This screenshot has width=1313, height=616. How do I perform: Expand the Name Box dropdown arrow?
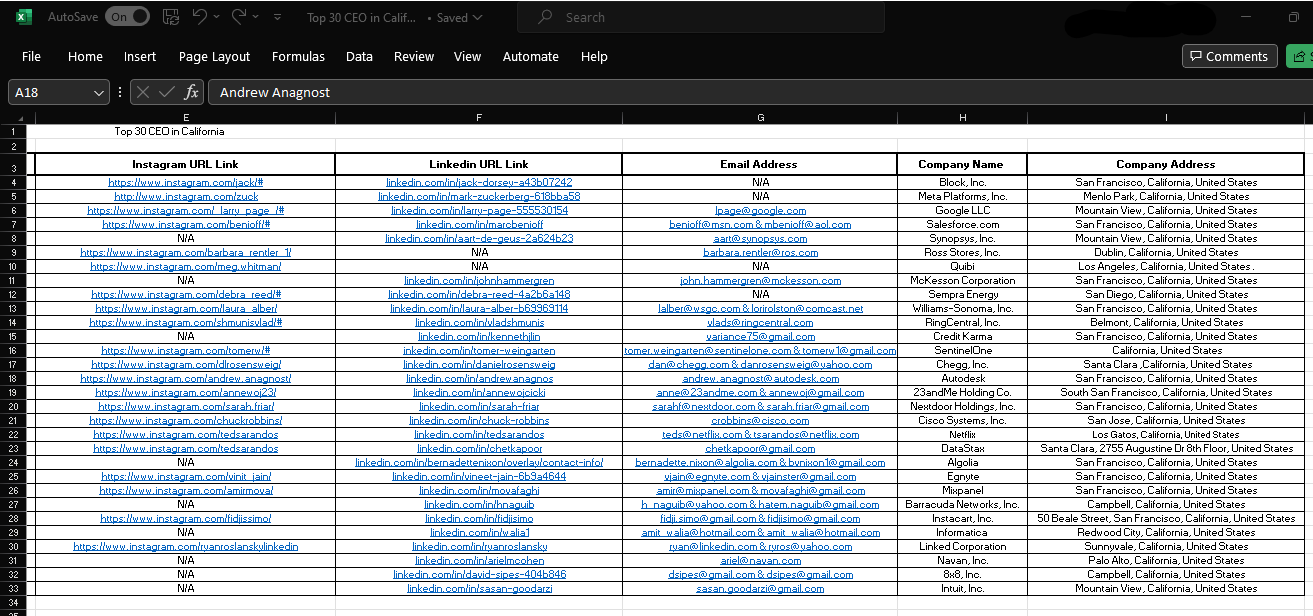pos(99,92)
